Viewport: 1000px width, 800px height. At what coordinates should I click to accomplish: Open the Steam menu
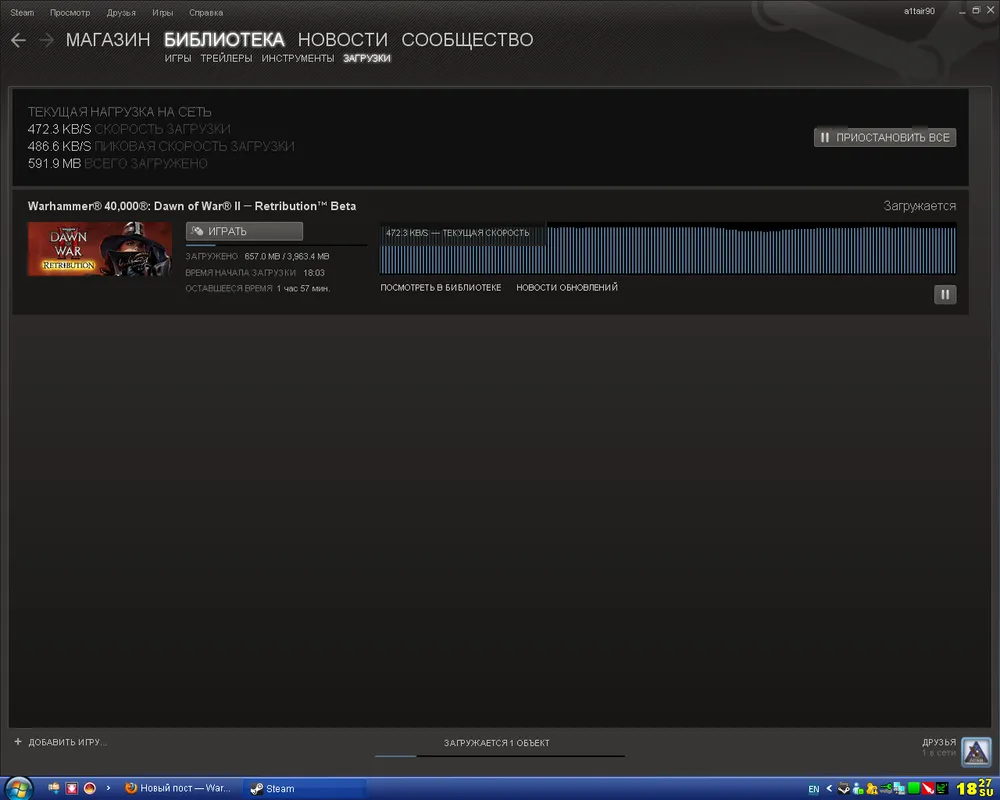pos(22,12)
